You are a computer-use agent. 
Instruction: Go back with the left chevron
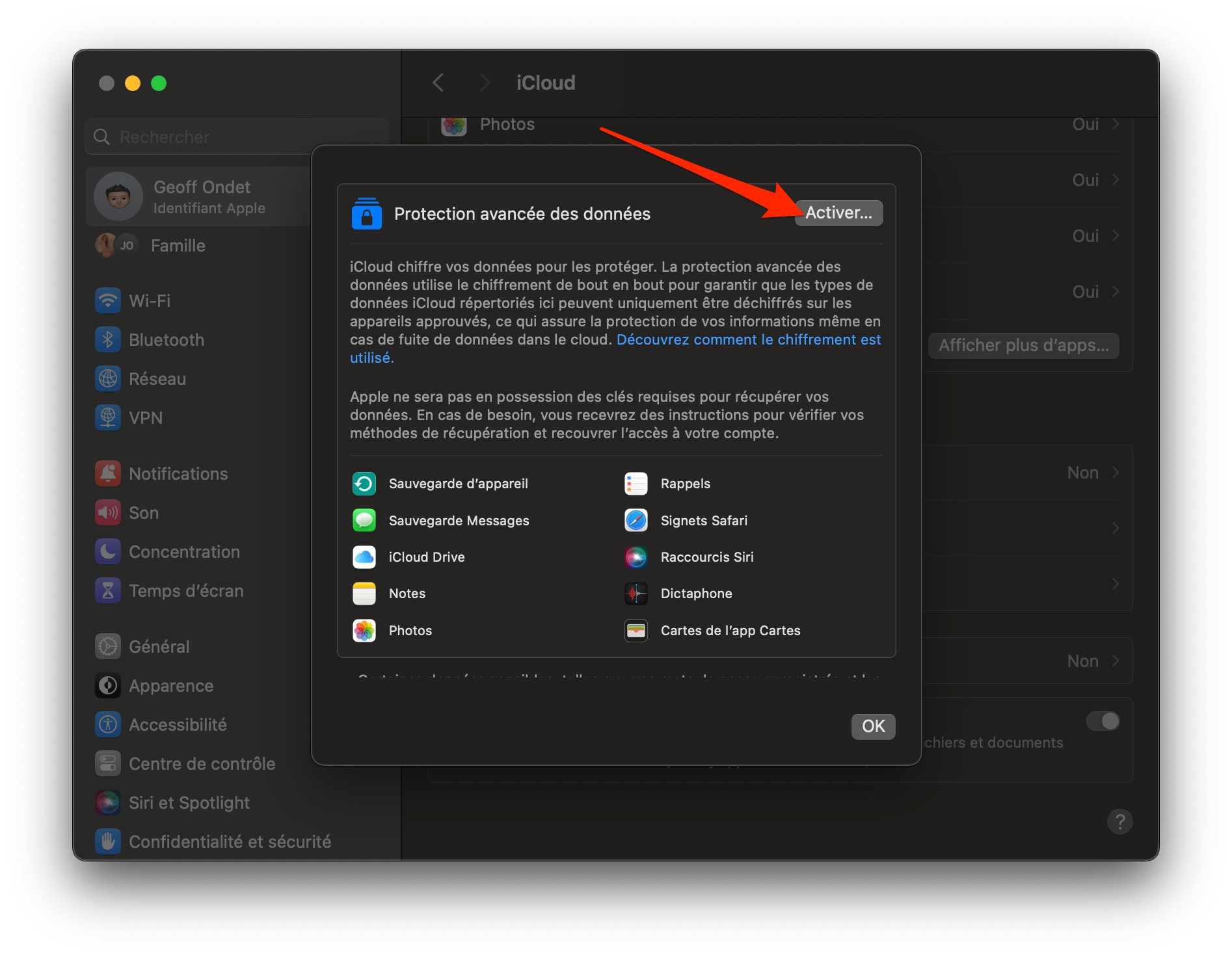pos(438,83)
